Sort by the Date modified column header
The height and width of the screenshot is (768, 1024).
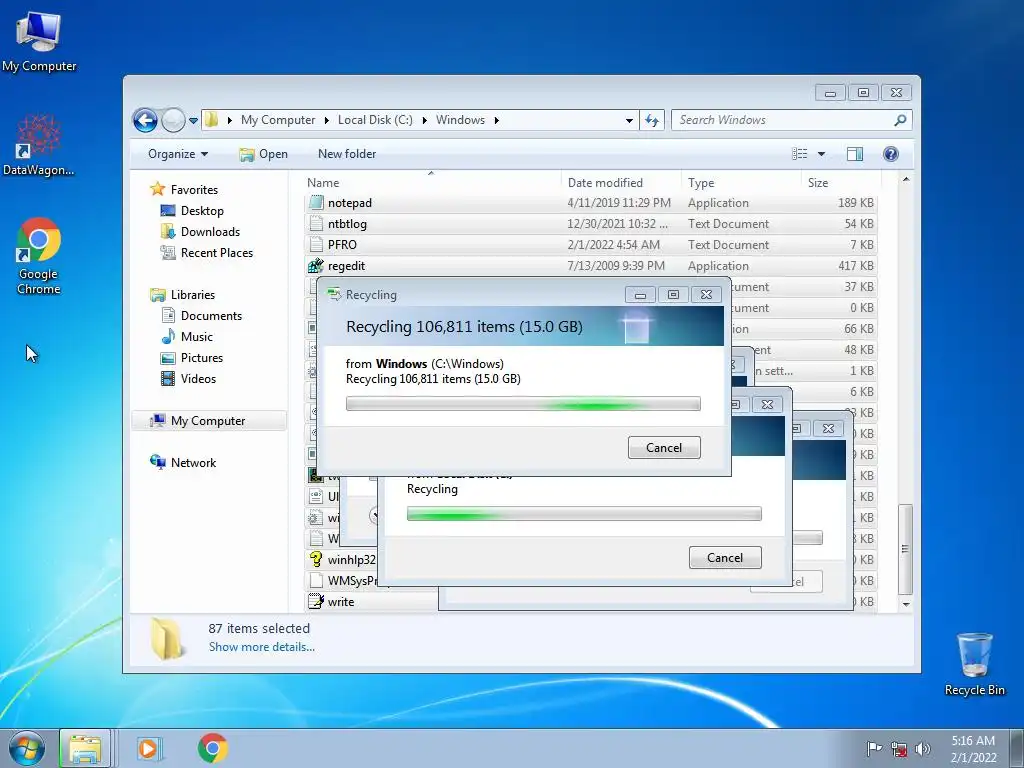[x=621, y=183]
